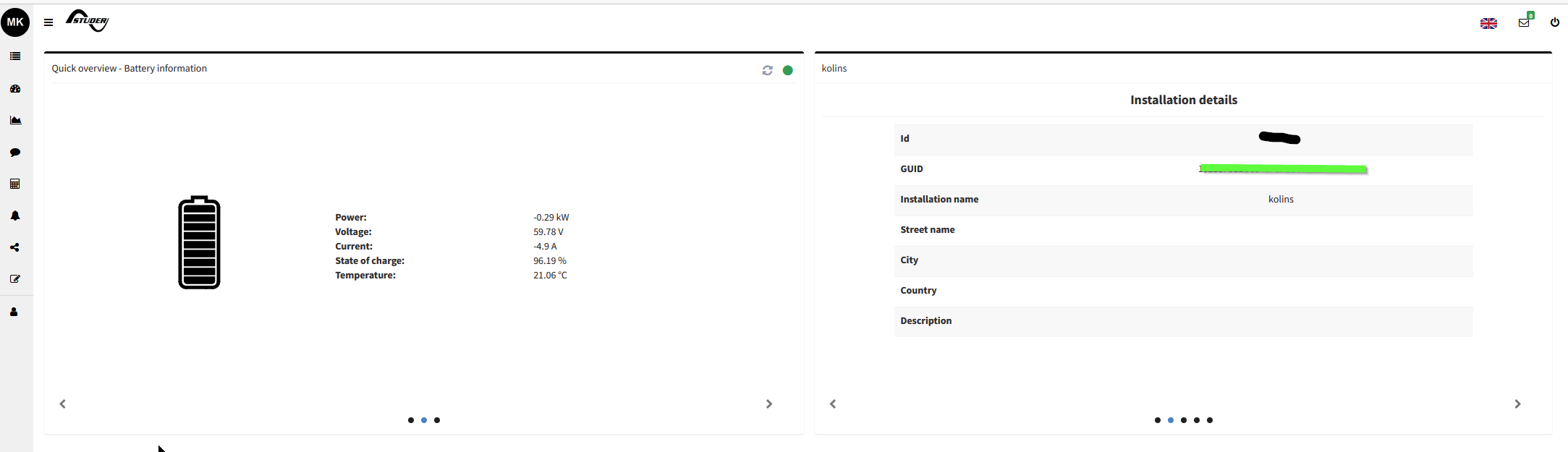The image size is (1568, 452).
Task: Click the notification bell sidebar icon
Action: pyautogui.click(x=15, y=216)
